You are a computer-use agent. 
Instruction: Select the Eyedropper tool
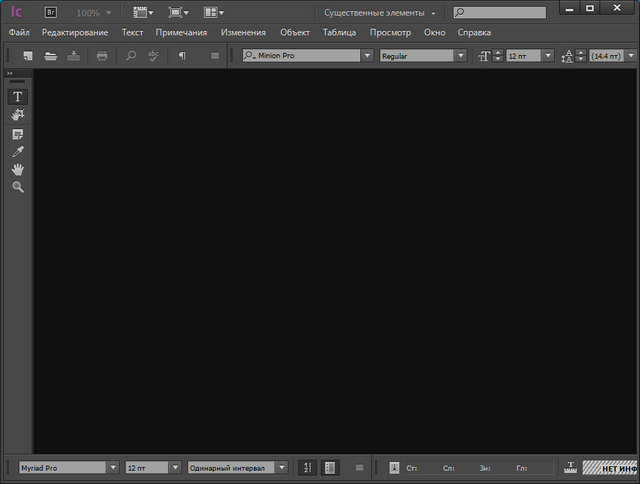point(17,152)
